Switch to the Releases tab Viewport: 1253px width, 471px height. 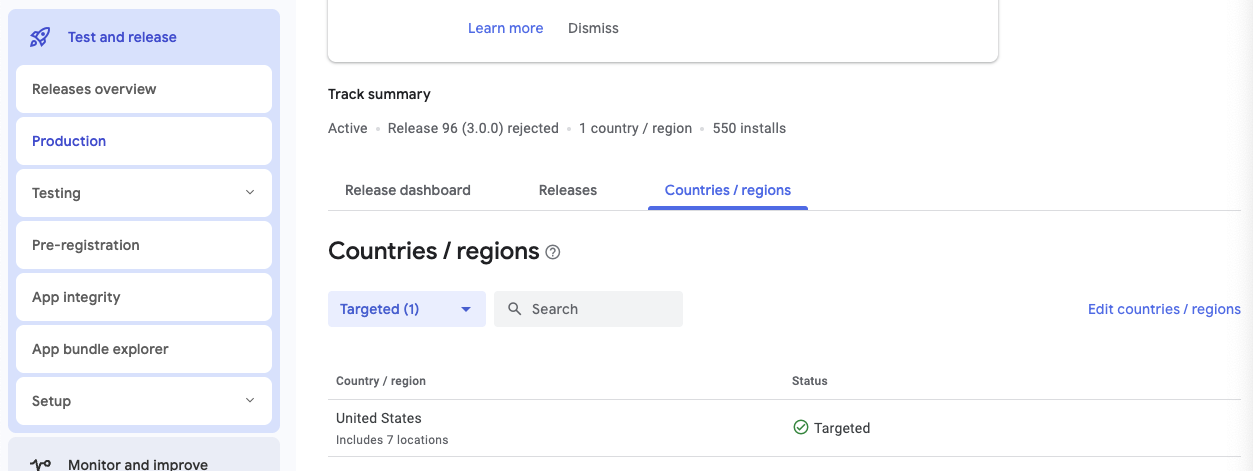coord(568,190)
